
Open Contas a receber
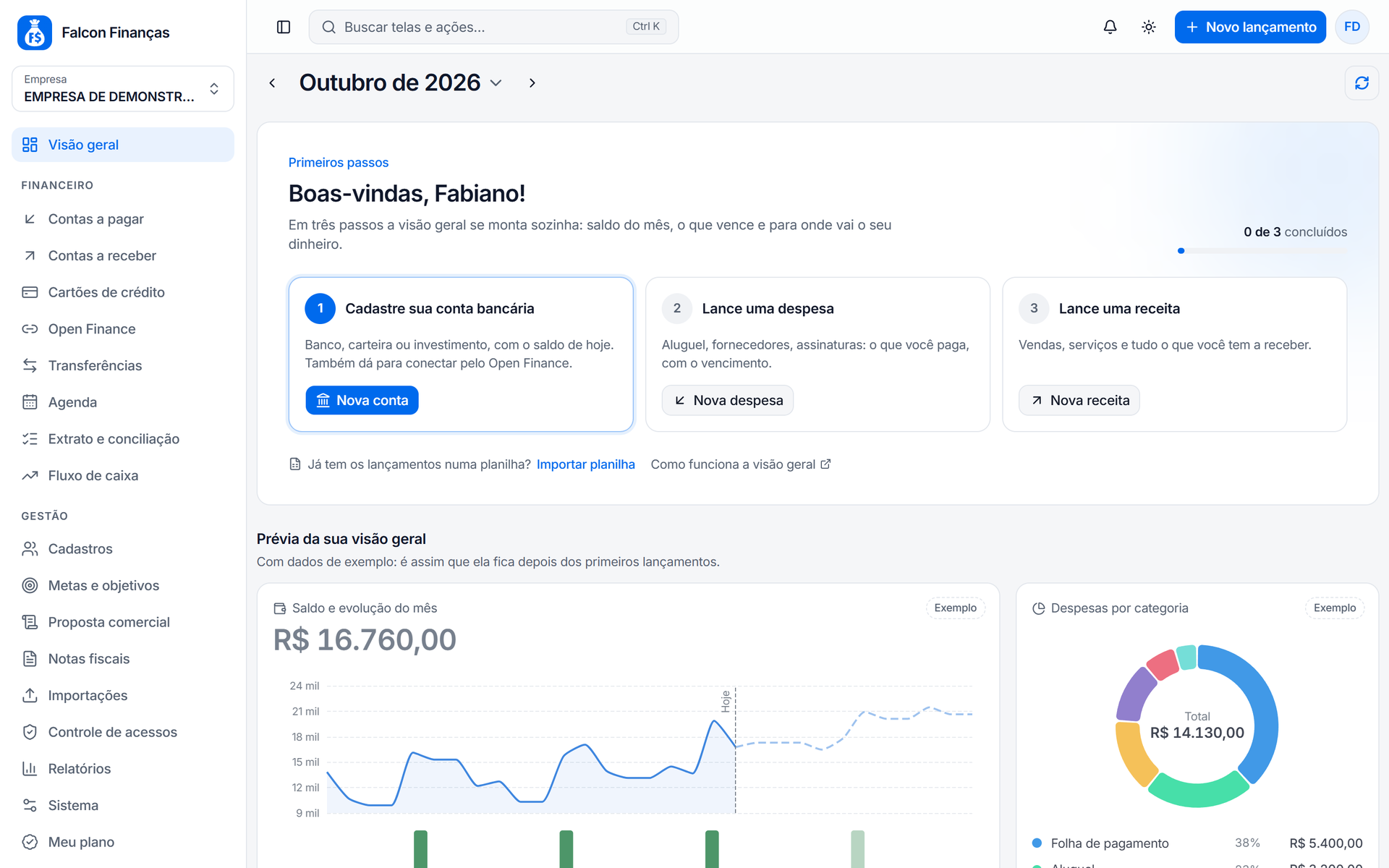coord(123,255)
